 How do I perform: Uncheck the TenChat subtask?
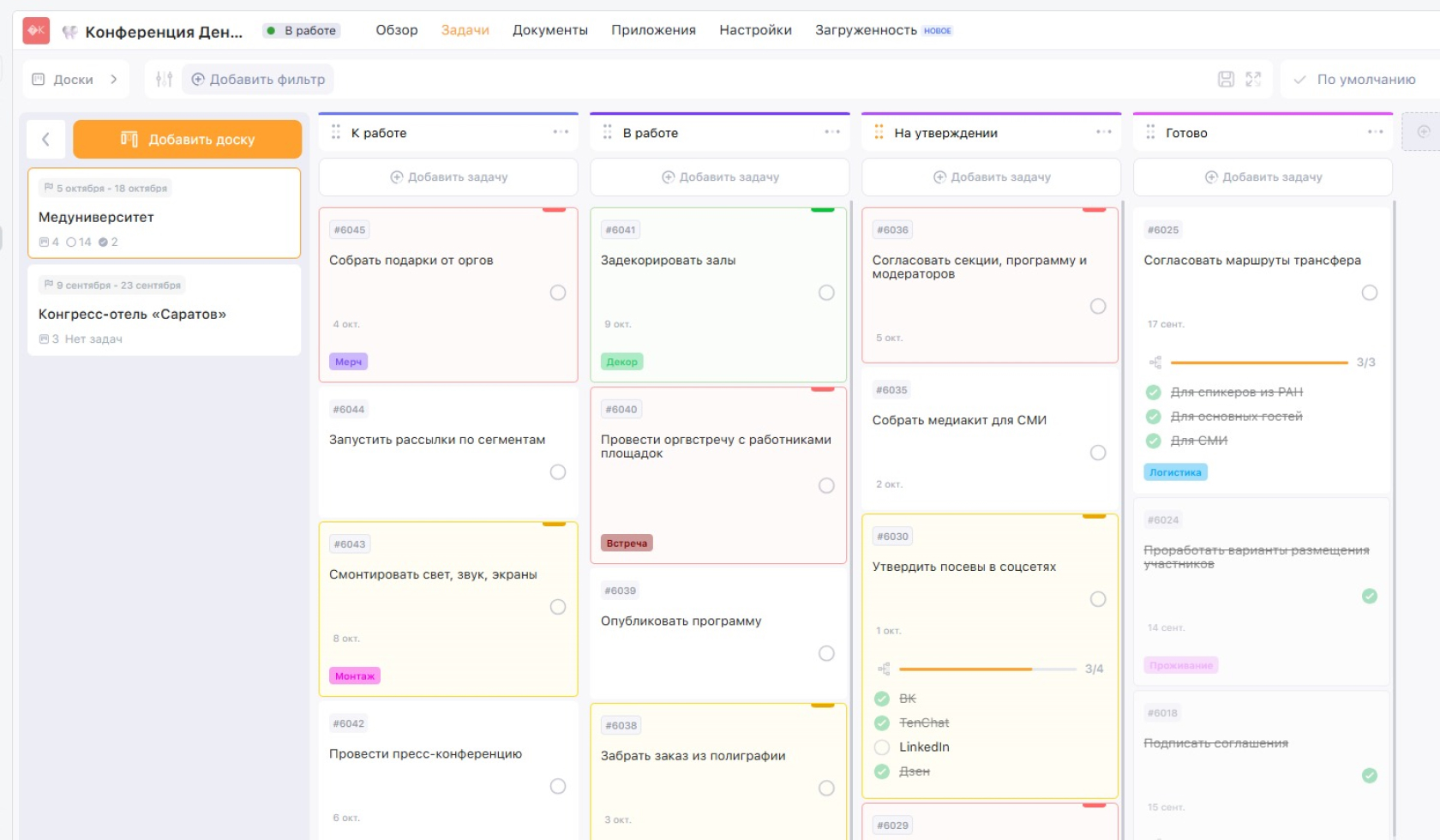coord(882,723)
